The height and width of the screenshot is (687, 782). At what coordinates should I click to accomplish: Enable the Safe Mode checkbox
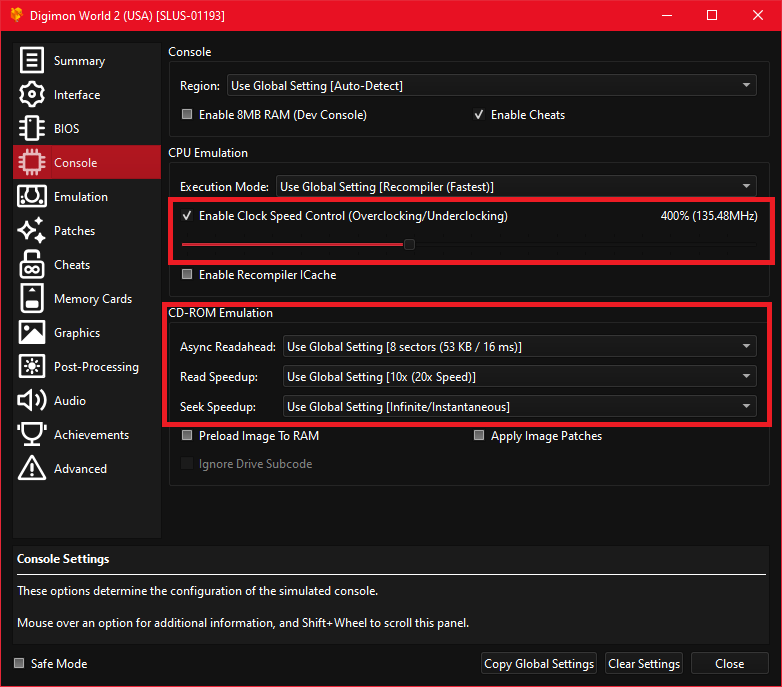(19, 663)
